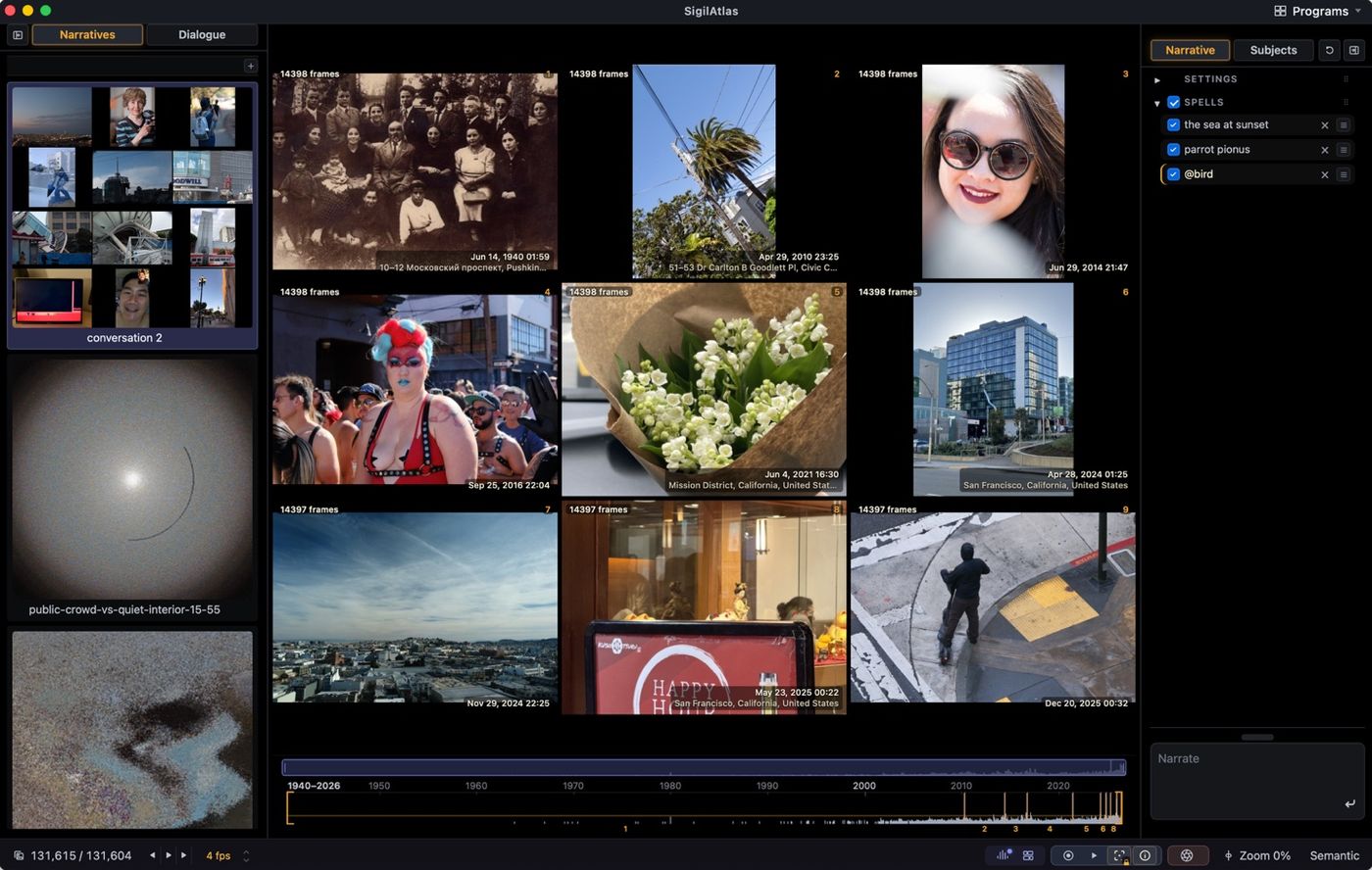Adjust the 4 fps stepper arrows
This screenshot has width=1372, height=870.
[x=246, y=855]
